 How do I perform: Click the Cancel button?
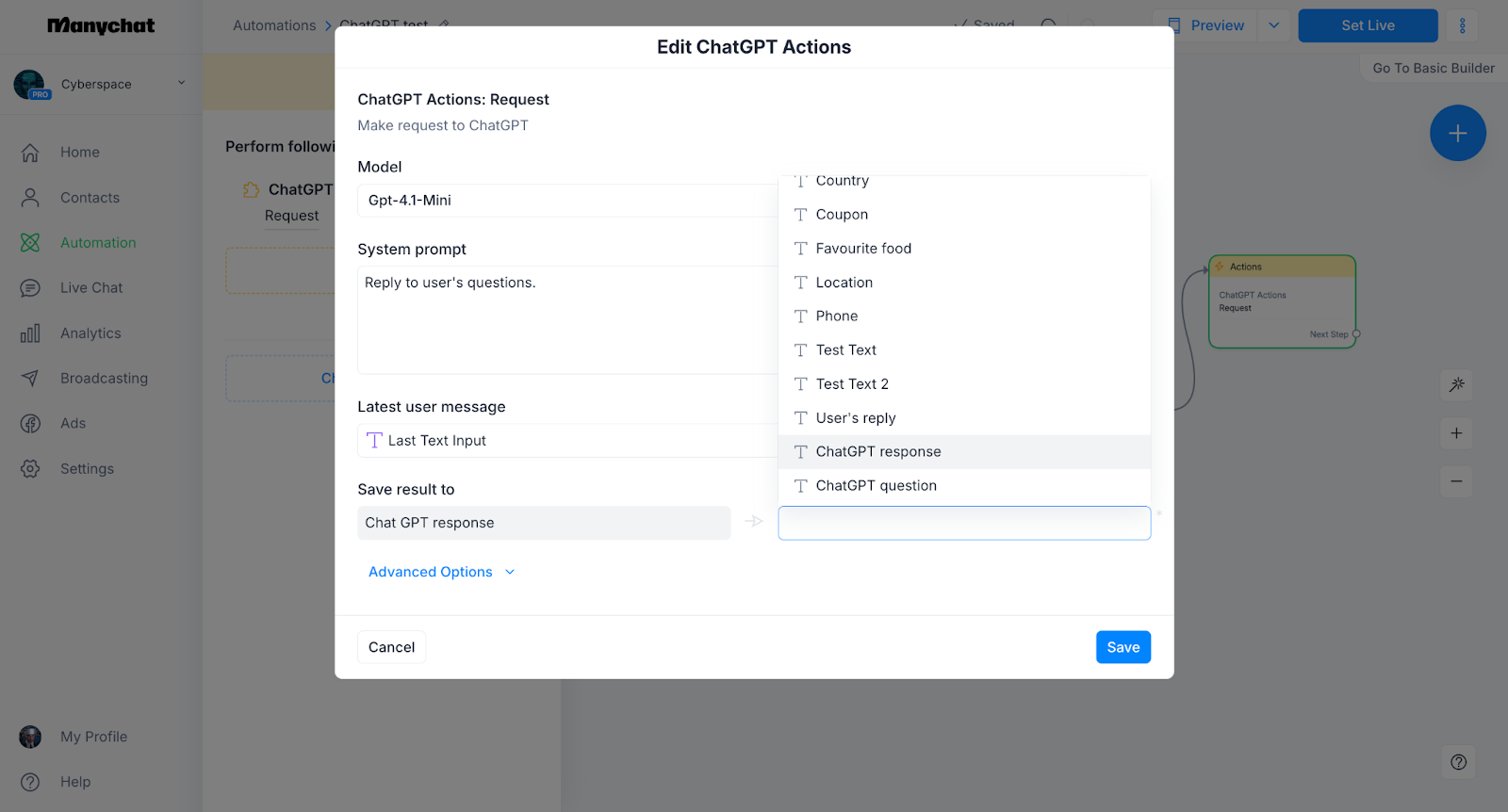tap(391, 647)
